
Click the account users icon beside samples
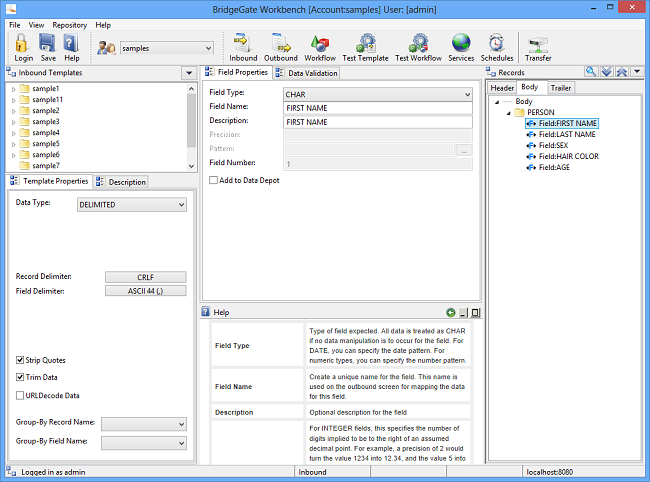tap(107, 48)
